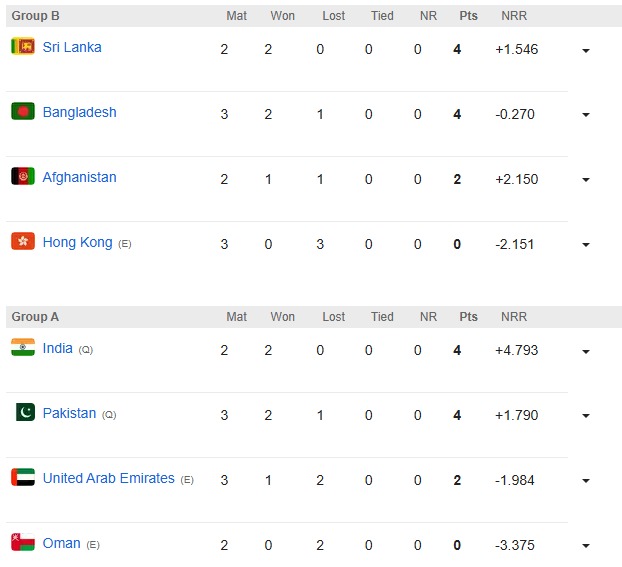
Task: Open the Pakistan team link
Action: [69, 413]
